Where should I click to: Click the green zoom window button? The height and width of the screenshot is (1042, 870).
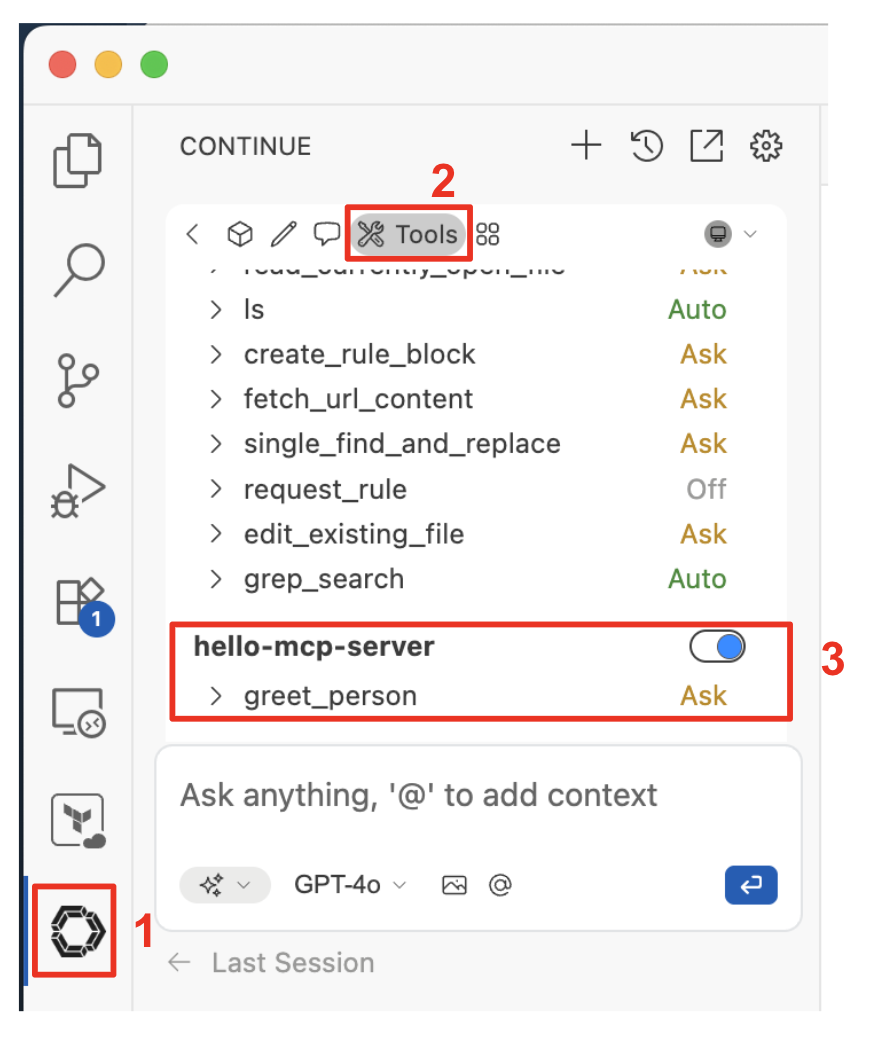pos(154,64)
